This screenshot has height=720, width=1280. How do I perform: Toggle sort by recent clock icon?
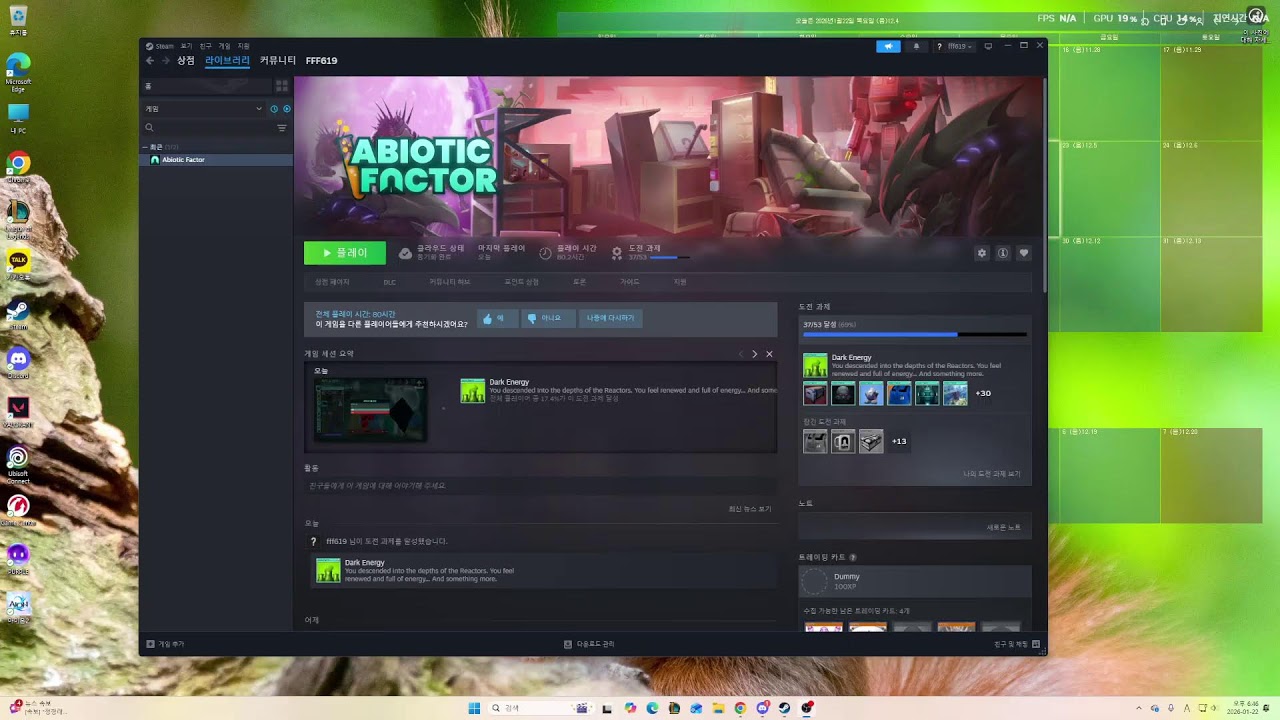pyautogui.click(x=274, y=109)
